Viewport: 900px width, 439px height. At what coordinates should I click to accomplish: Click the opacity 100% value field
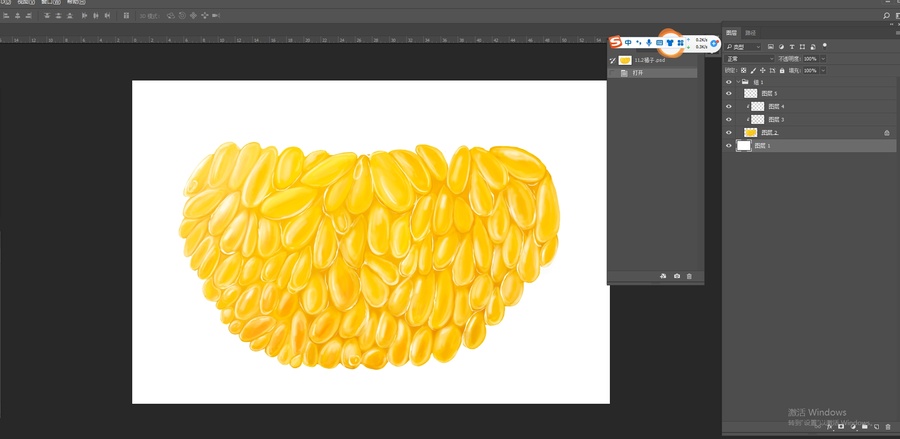(810, 59)
